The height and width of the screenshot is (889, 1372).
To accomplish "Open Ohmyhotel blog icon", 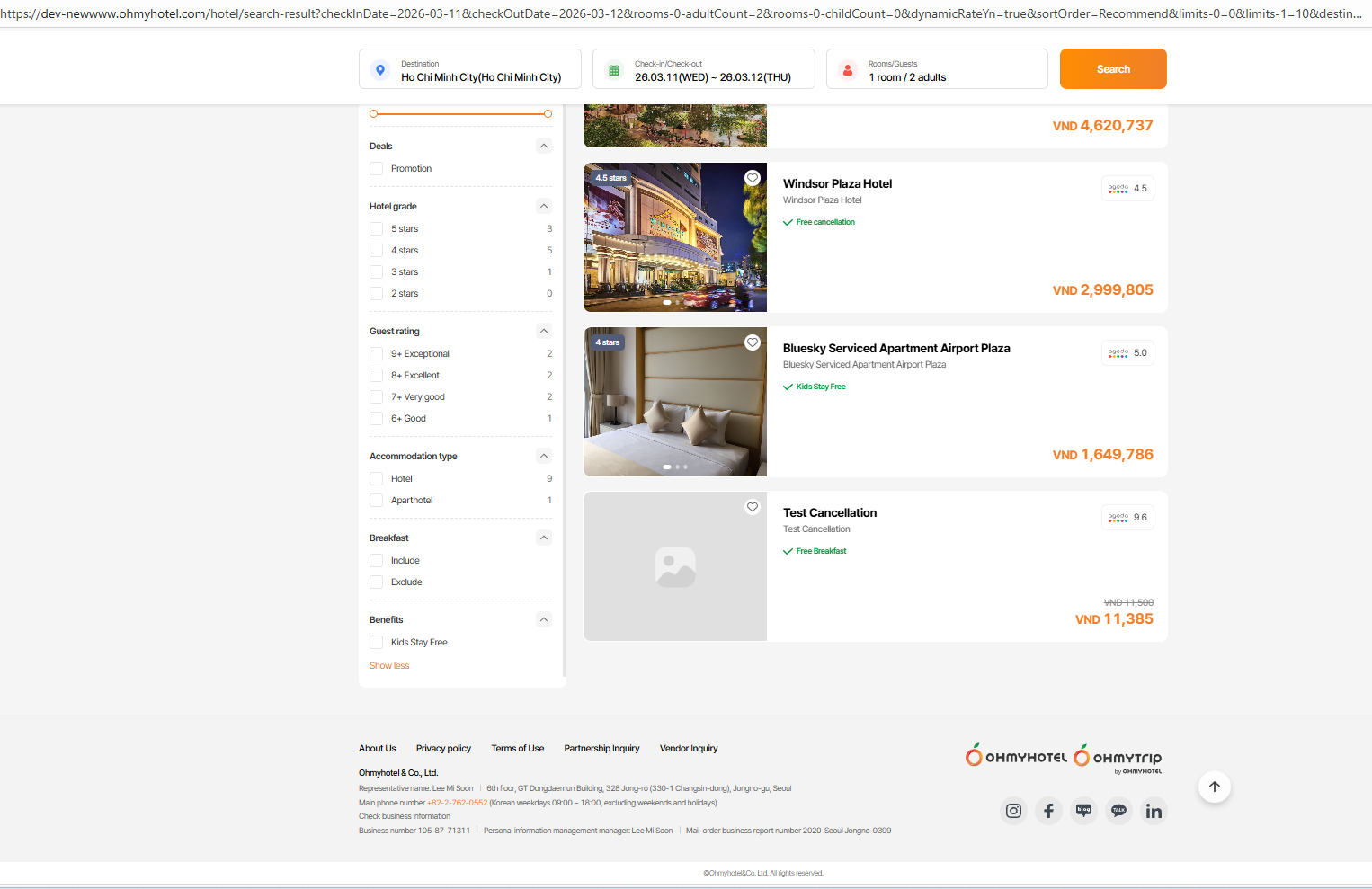I will [x=1084, y=811].
